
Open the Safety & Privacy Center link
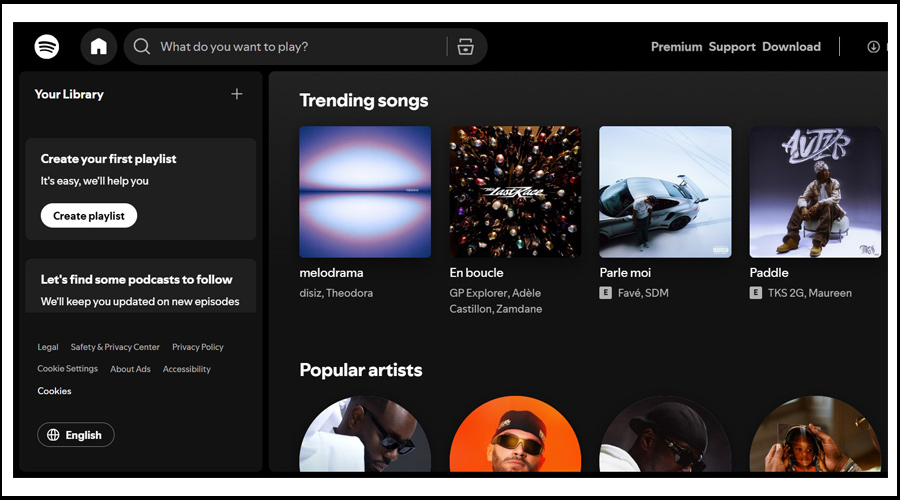pyautogui.click(x=115, y=347)
